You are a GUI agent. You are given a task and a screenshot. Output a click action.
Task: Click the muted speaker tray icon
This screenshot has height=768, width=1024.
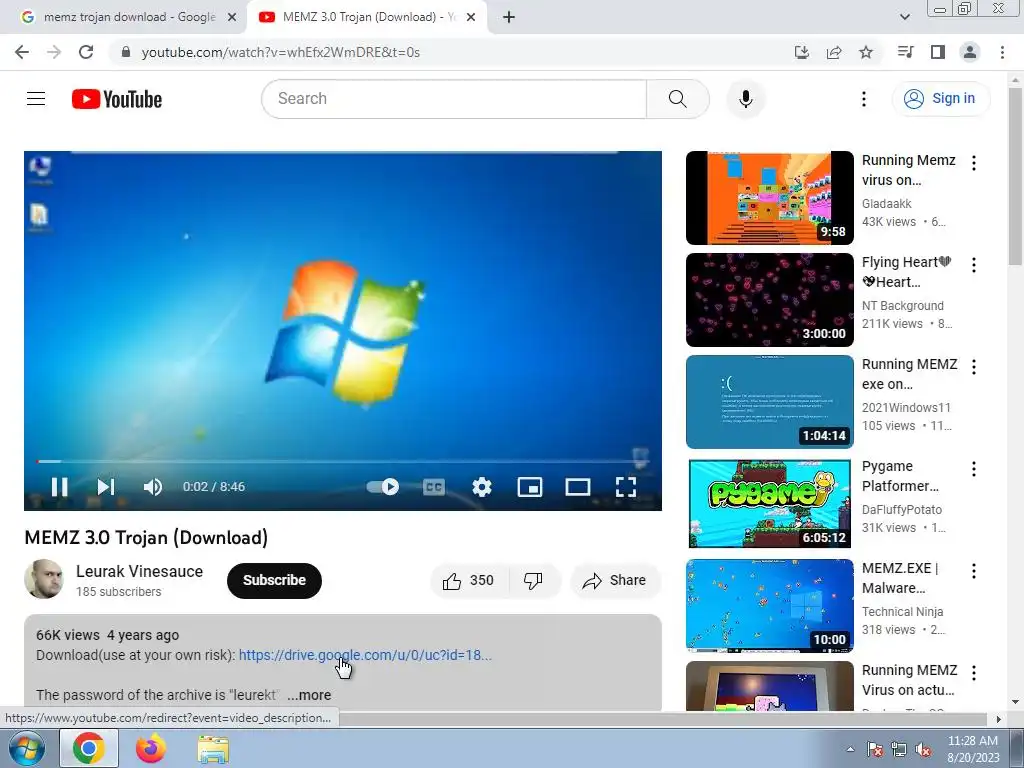923,749
